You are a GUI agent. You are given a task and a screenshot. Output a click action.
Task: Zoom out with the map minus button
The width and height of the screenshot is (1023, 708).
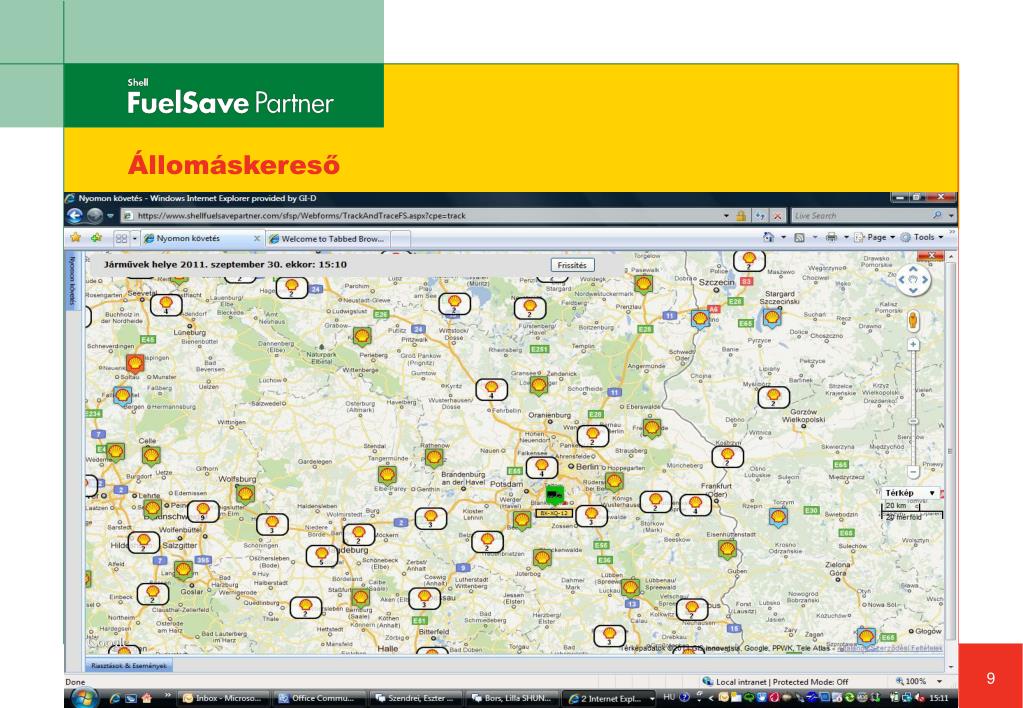pyautogui.click(x=913, y=472)
